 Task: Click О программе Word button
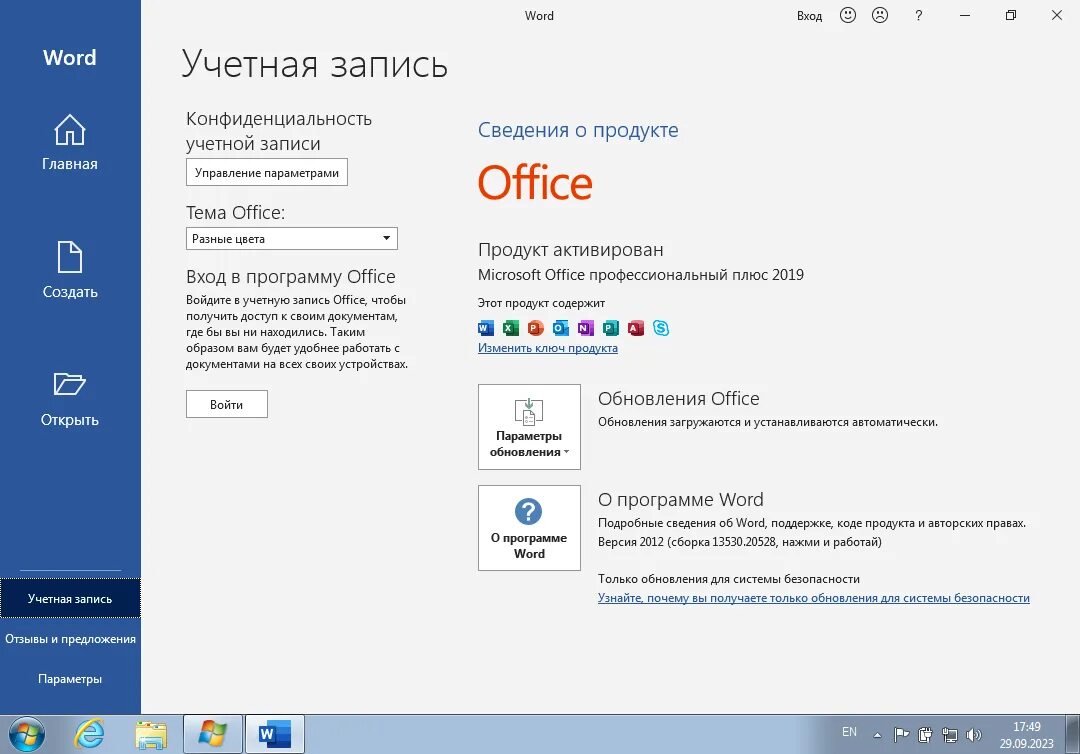click(529, 528)
